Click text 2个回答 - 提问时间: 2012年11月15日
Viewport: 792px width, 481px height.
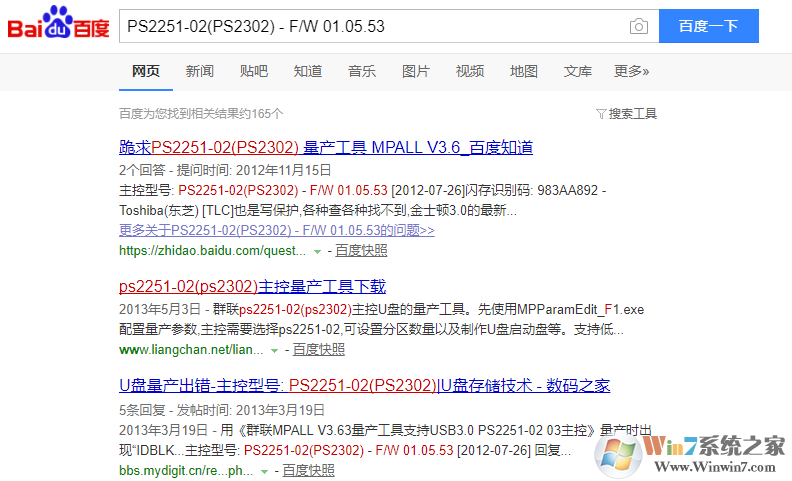point(225,170)
